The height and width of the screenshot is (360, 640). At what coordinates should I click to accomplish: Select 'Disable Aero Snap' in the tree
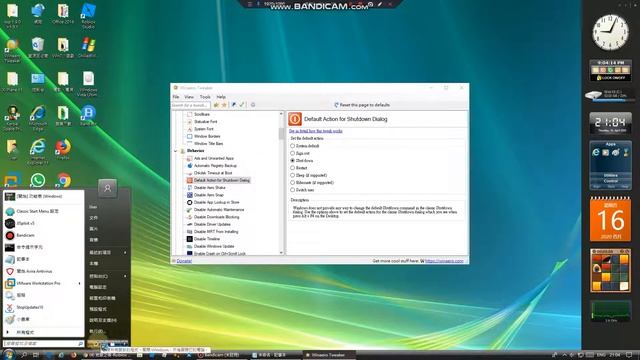click(209, 195)
